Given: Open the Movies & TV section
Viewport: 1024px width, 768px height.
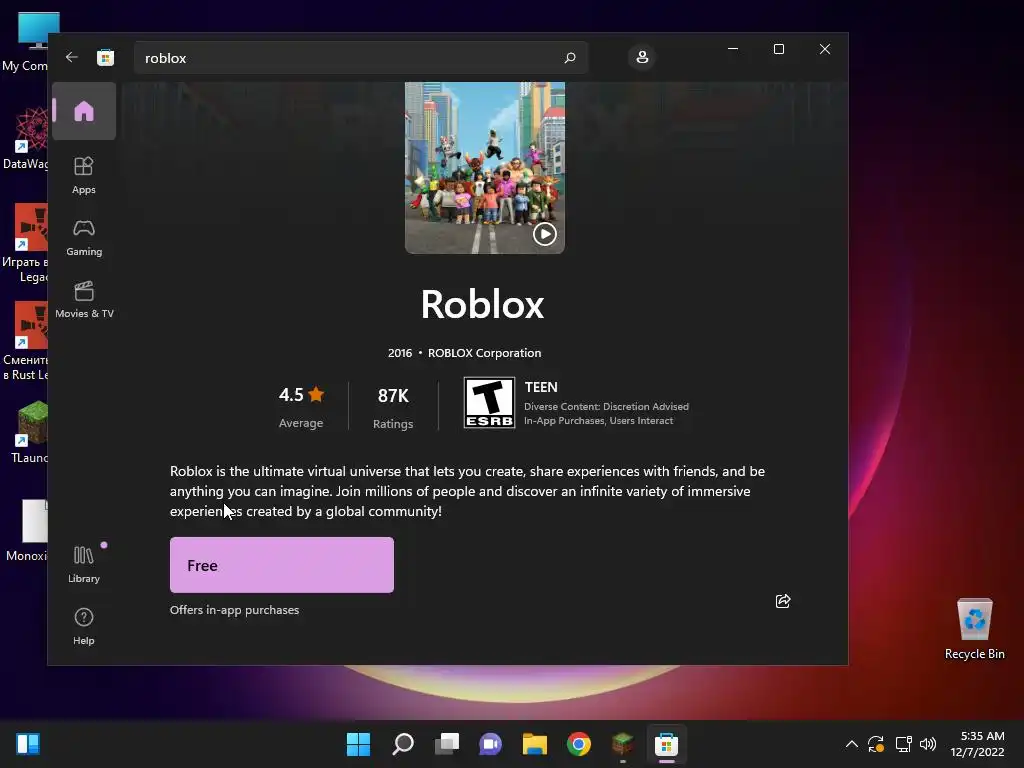Looking at the screenshot, I should click(84, 300).
